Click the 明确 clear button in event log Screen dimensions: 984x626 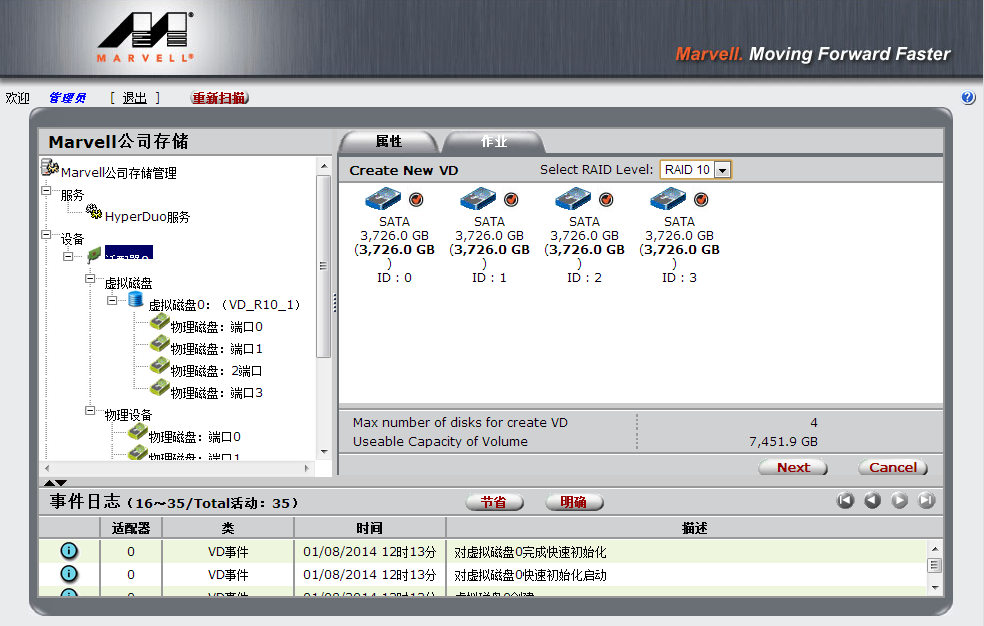click(x=574, y=502)
